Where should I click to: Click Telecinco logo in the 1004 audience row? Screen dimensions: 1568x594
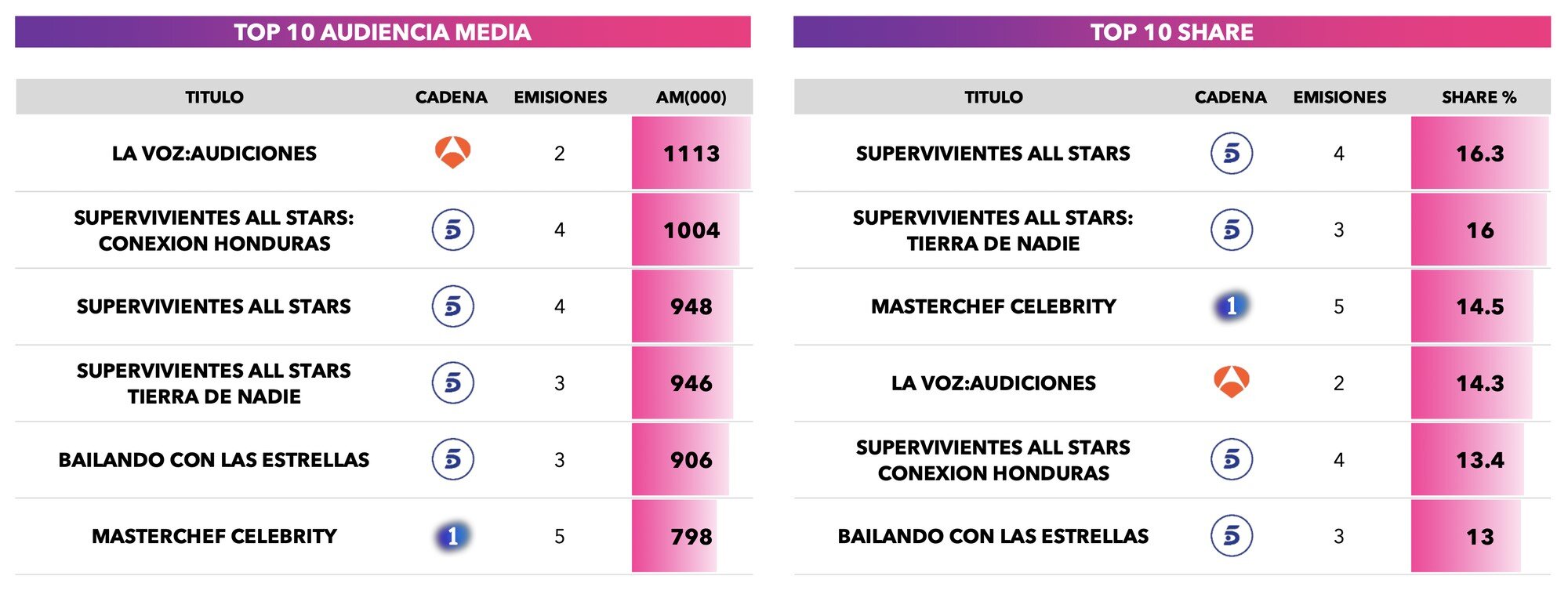[x=452, y=230]
